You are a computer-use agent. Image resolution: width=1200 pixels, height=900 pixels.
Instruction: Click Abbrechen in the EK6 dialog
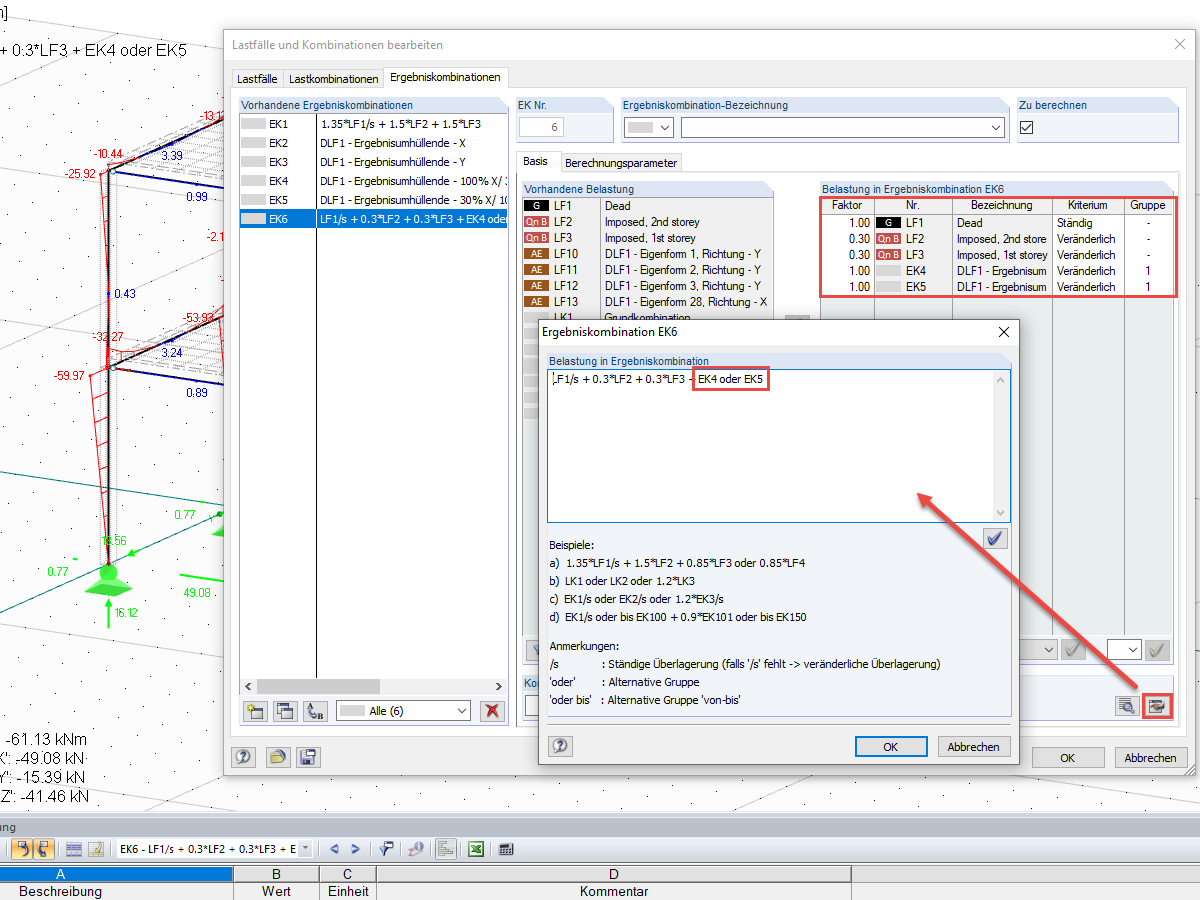[x=974, y=747]
